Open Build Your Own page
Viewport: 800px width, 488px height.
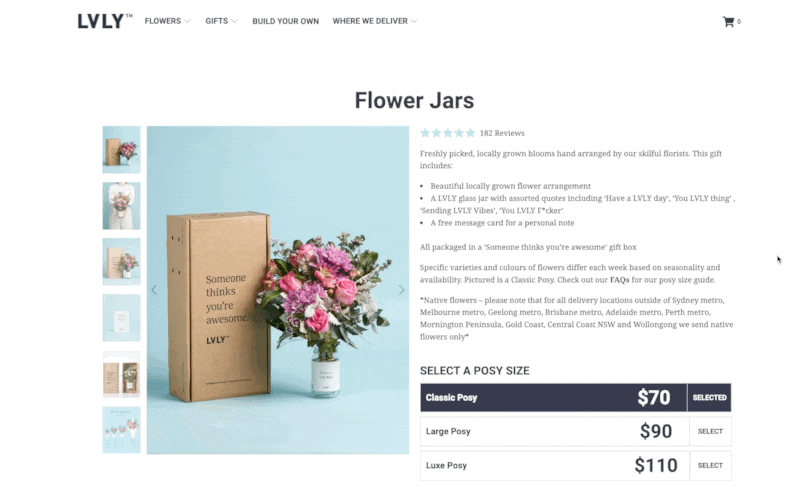[x=285, y=21]
